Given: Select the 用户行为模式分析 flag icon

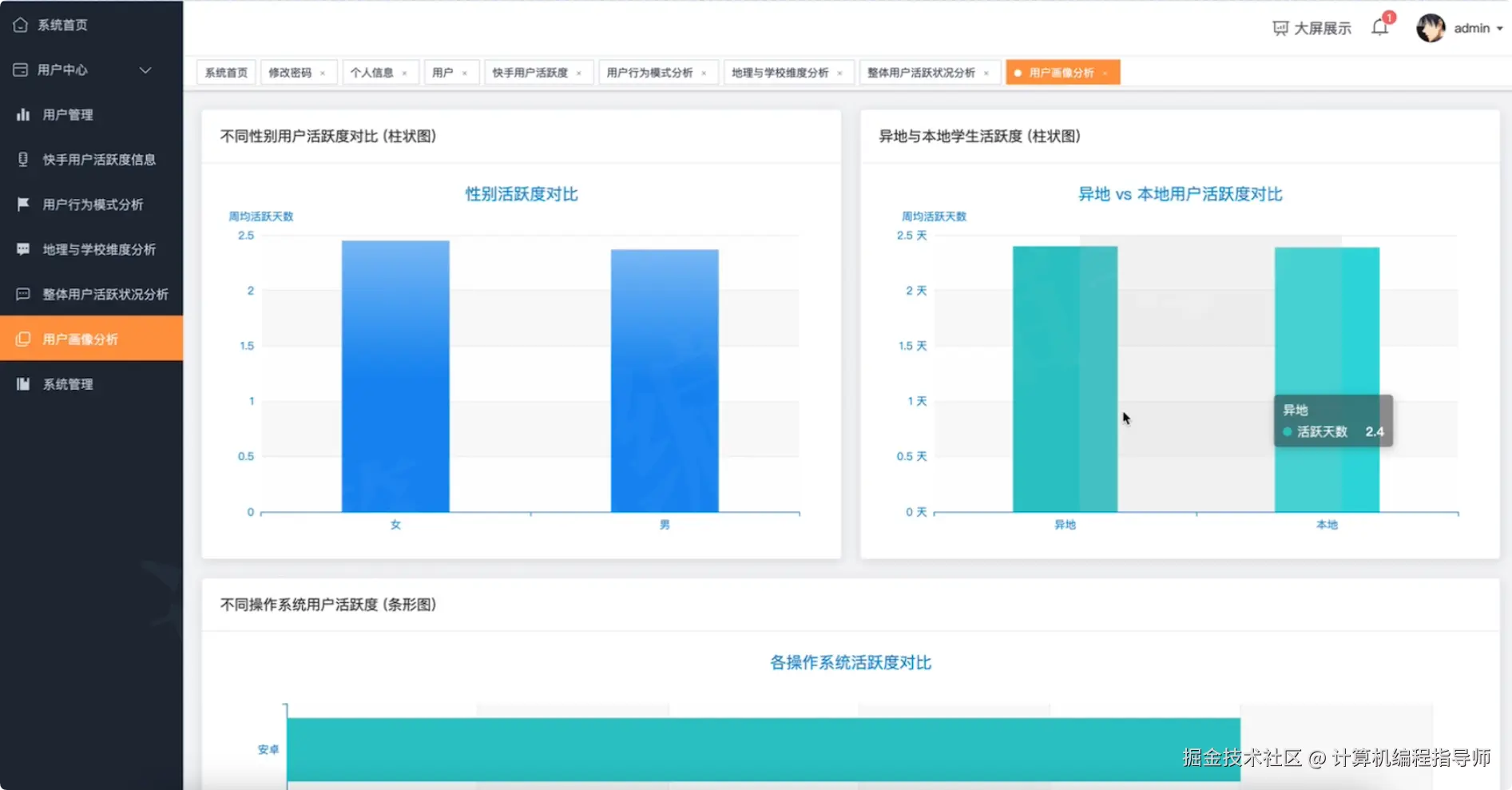Looking at the screenshot, I should pos(22,204).
